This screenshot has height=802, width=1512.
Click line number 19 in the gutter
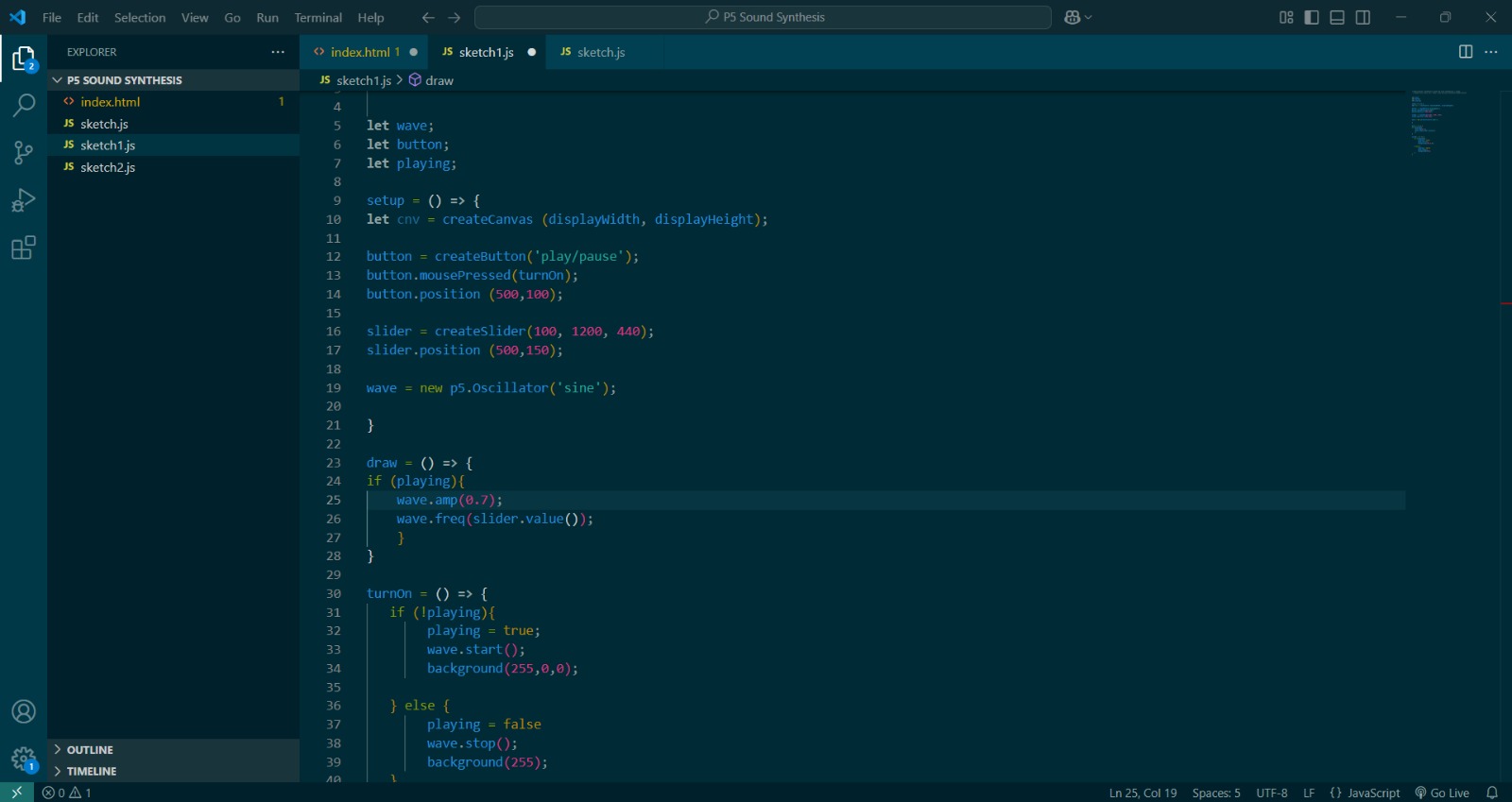tap(334, 388)
